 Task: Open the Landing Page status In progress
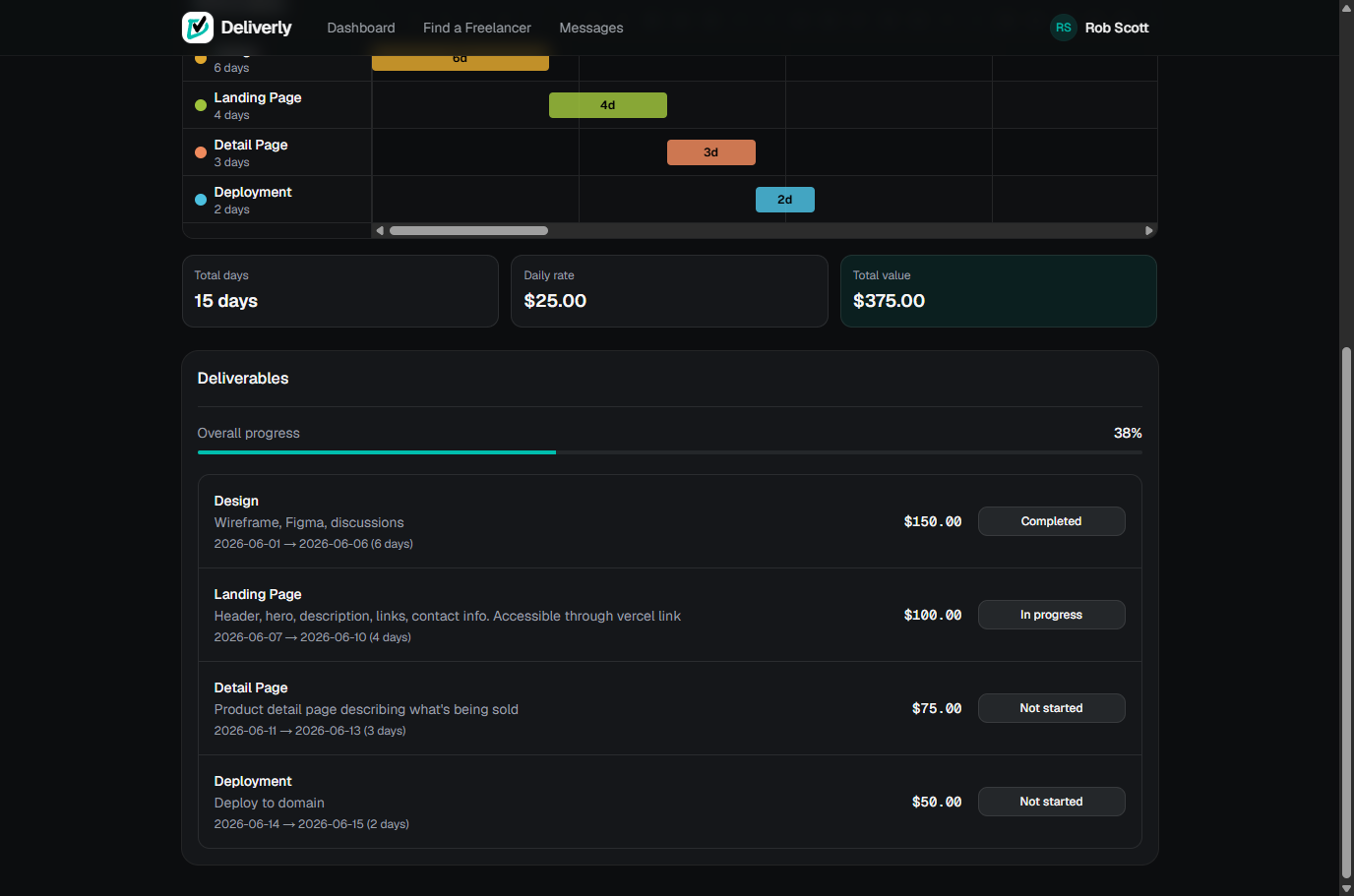(x=1051, y=615)
